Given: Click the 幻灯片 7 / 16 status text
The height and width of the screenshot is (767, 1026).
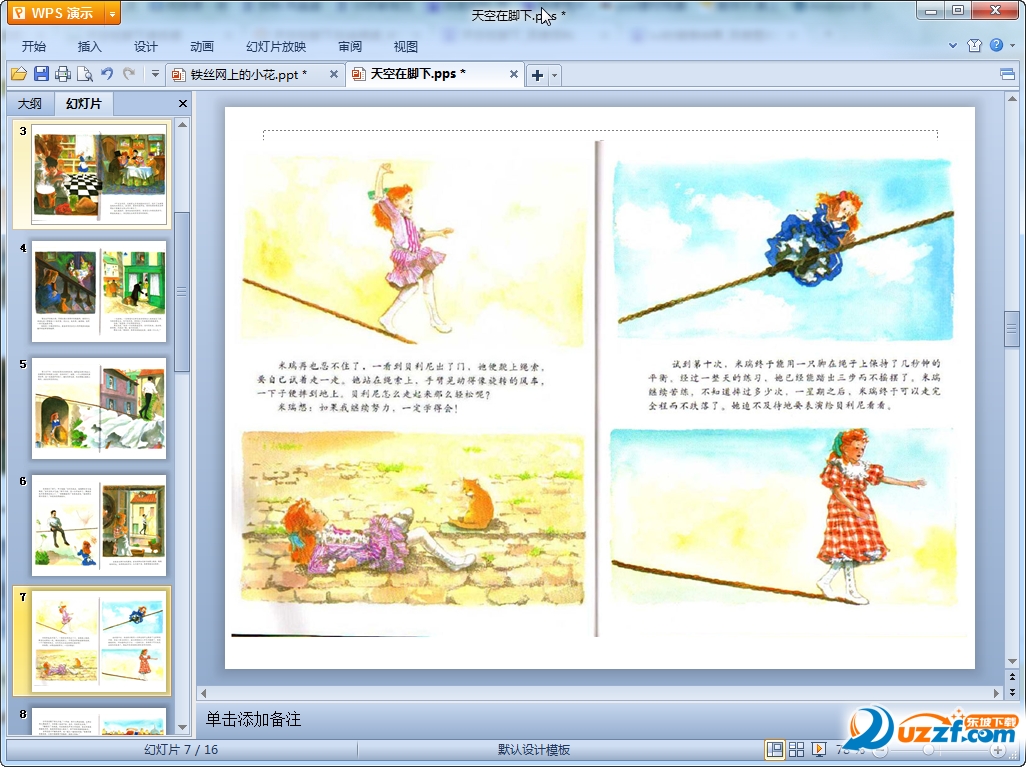Looking at the screenshot, I should tap(181, 749).
